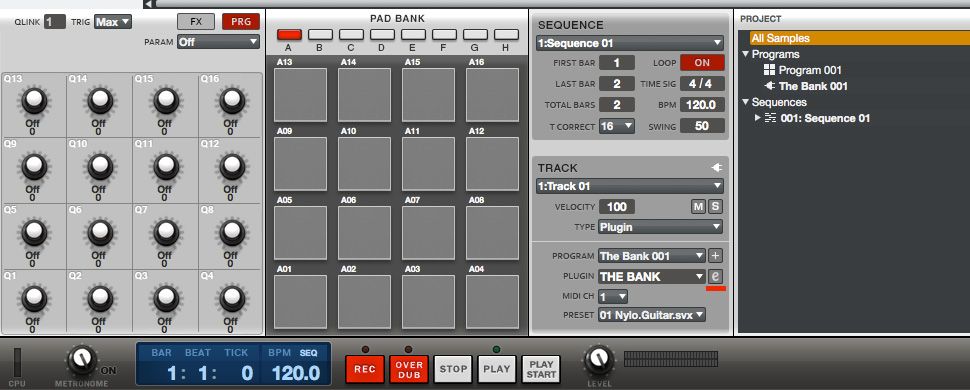Click the sequence icon for 001: Sequence 01

(x=770, y=118)
